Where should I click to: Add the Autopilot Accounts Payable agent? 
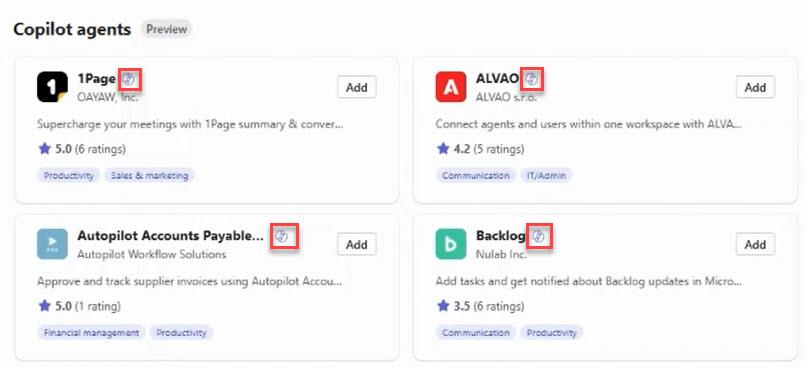(x=357, y=244)
